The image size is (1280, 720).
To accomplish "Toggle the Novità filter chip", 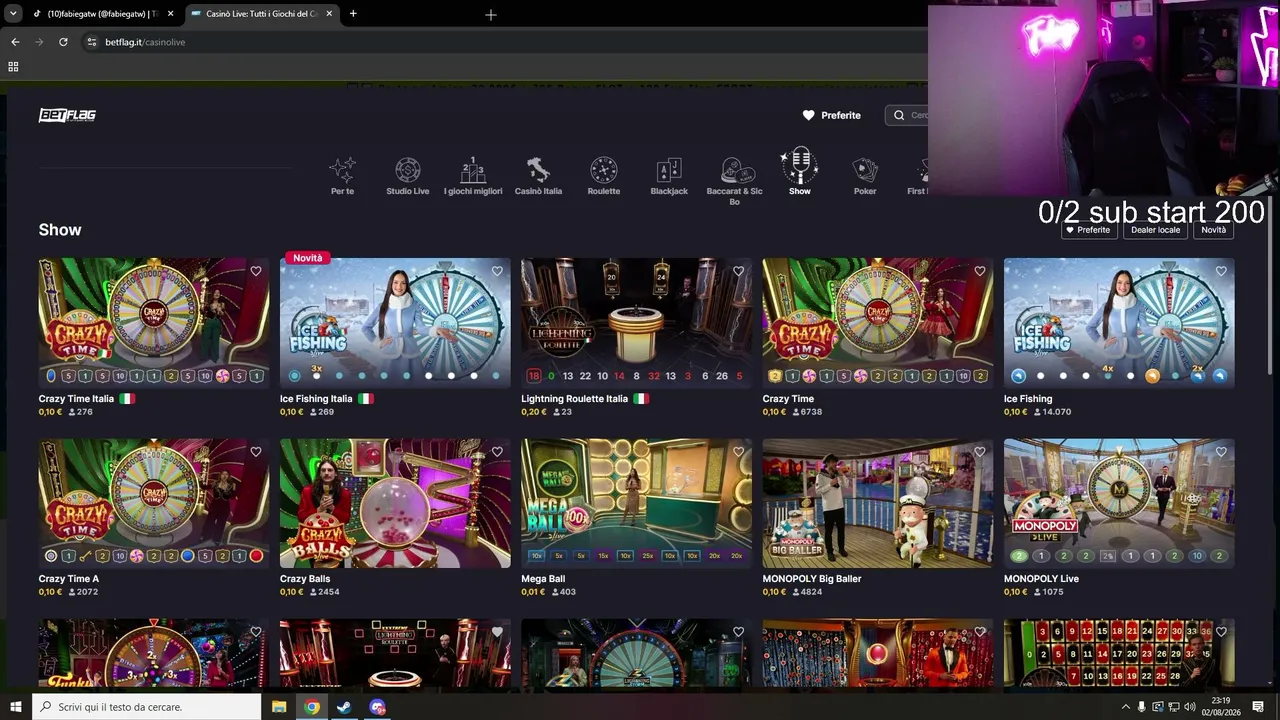I will point(1213,230).
